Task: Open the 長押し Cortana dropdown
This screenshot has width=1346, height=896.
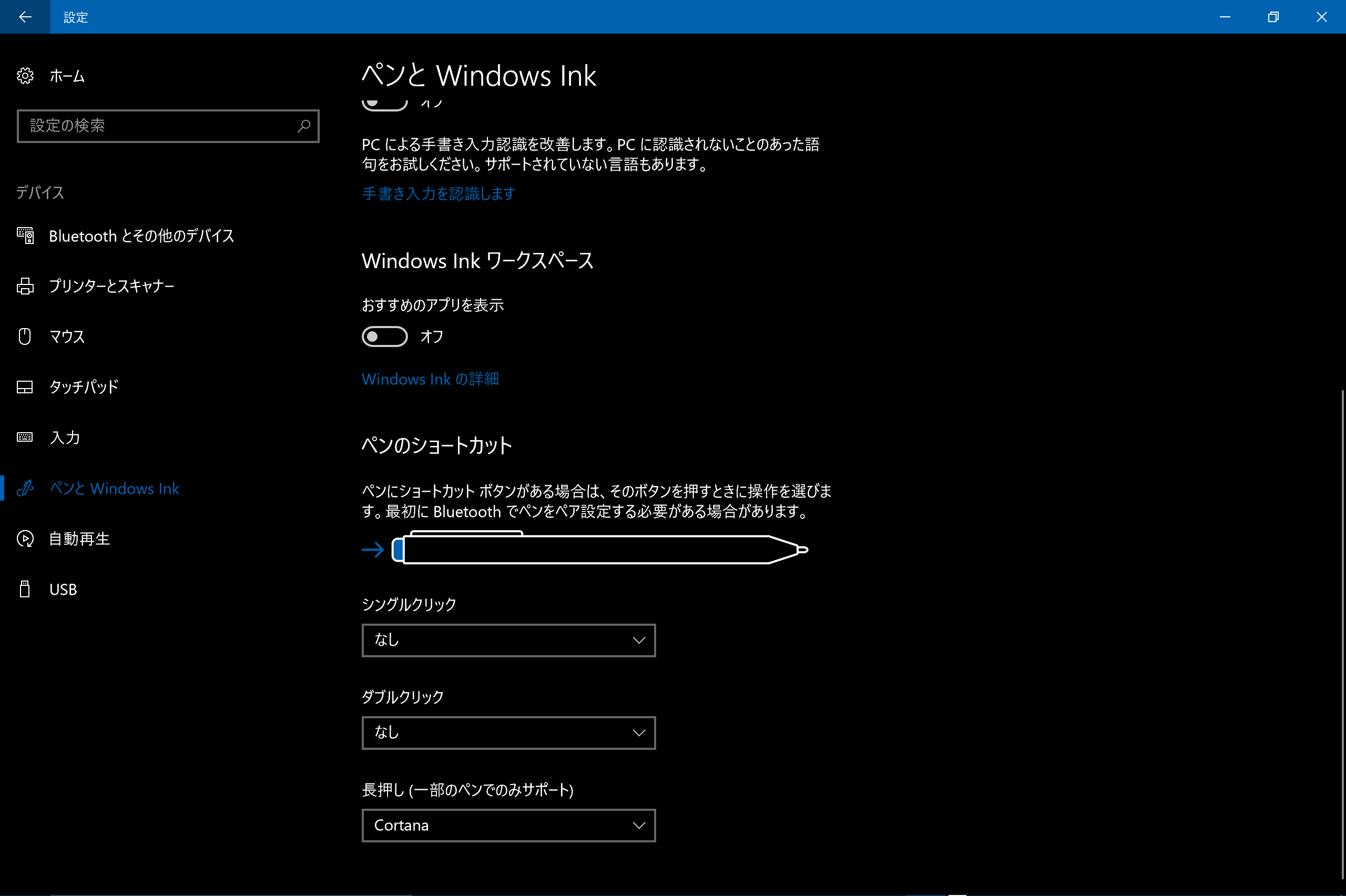Action: 508,825
